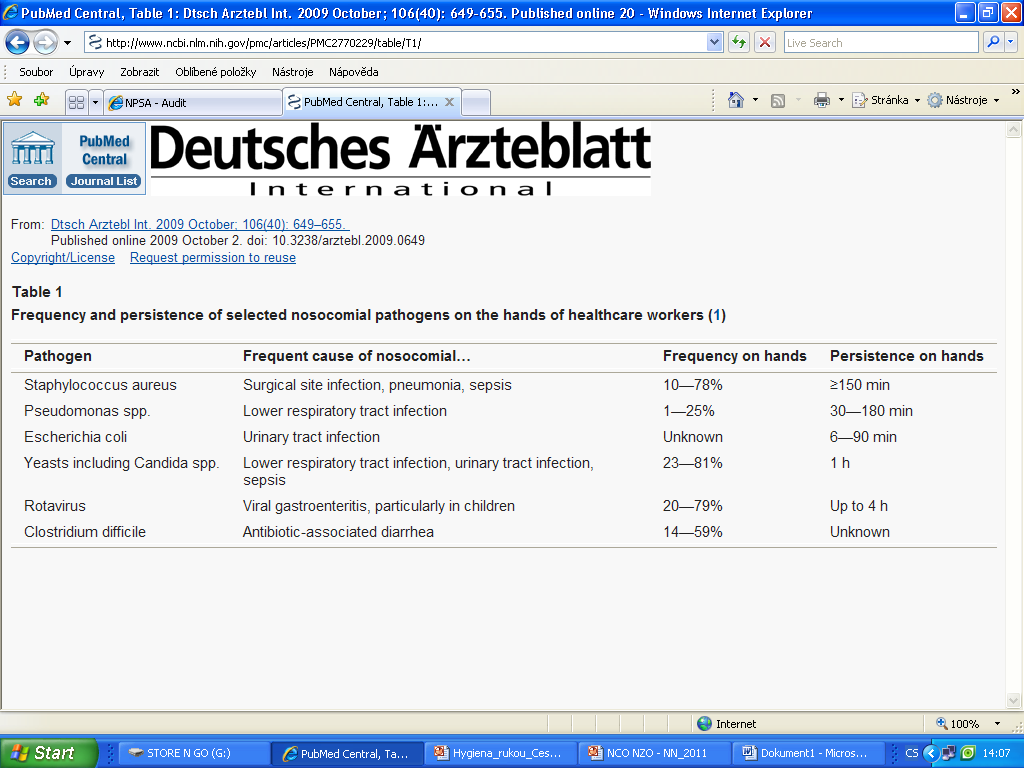Open the Nástroje gear toolbar menu

(963, 100)
